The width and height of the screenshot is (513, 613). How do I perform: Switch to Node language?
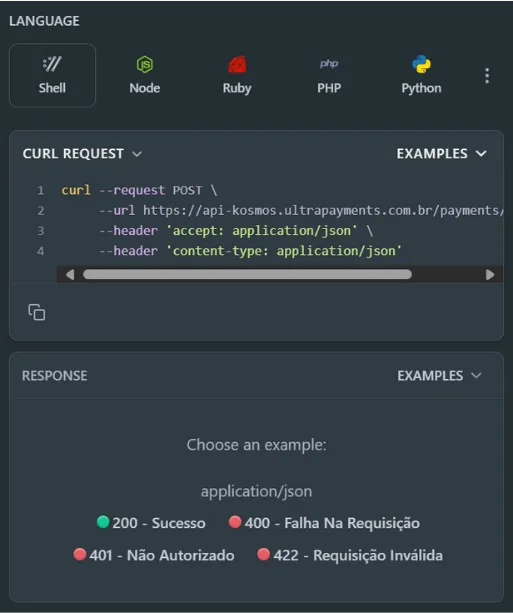click(145, 75)
